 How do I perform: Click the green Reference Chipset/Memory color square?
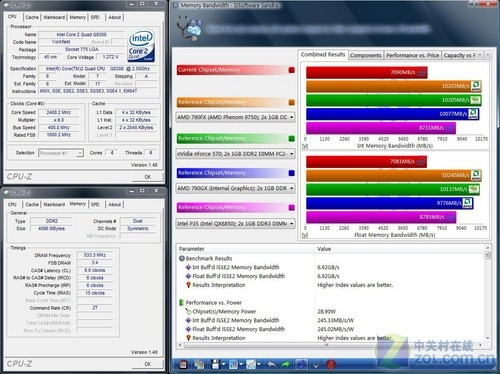(291, 138)
